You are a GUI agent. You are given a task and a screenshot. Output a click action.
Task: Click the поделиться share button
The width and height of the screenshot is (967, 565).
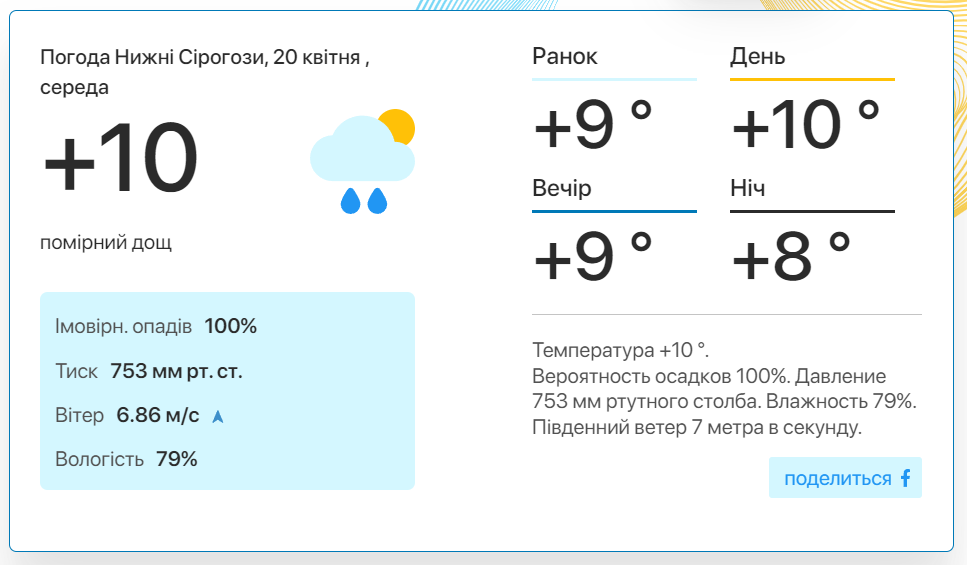pos(845,477)
